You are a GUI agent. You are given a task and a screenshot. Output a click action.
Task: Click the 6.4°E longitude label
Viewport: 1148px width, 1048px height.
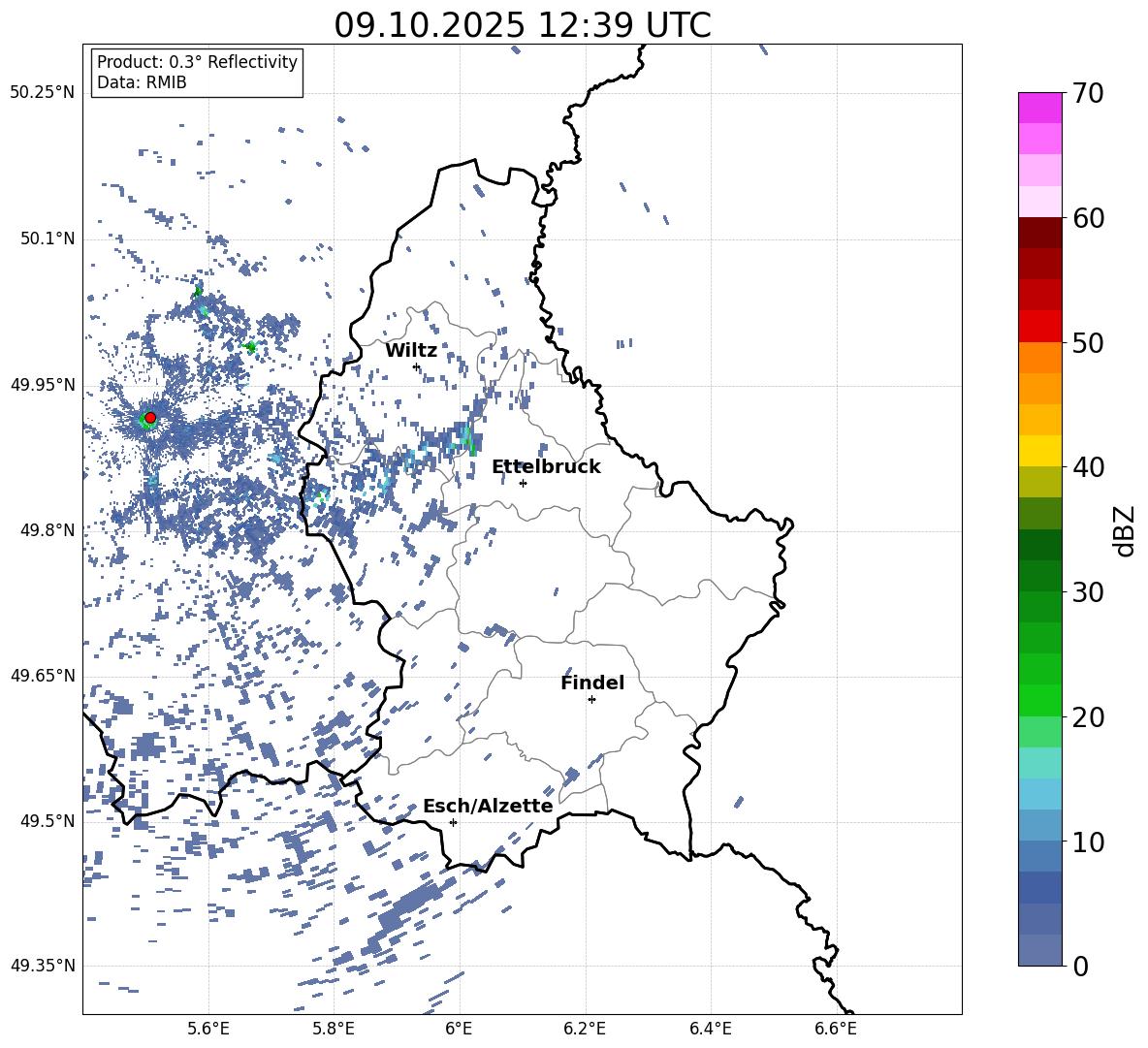[x=711, y=1030]
